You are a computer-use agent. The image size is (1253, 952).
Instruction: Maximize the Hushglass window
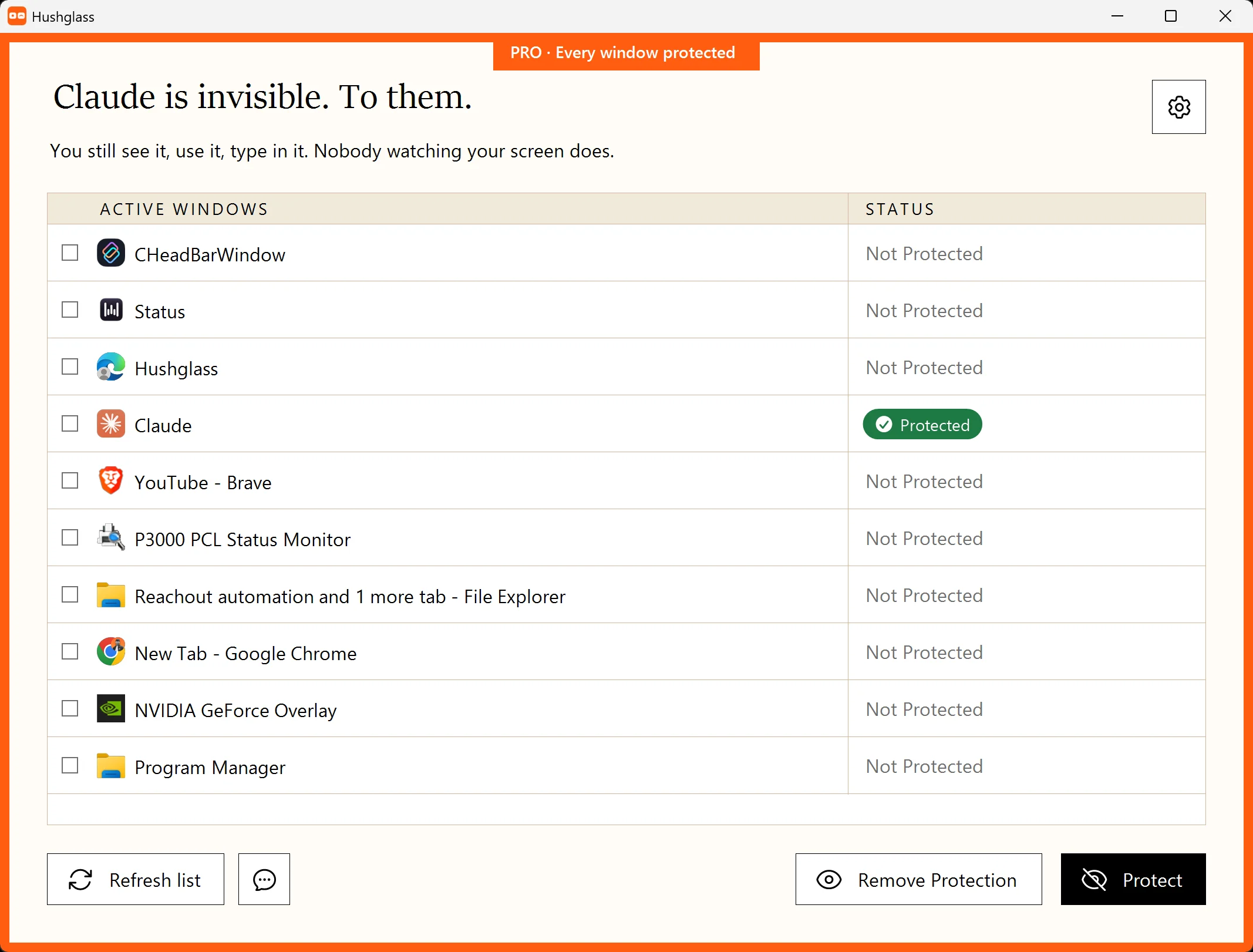tap(1171, 16)
